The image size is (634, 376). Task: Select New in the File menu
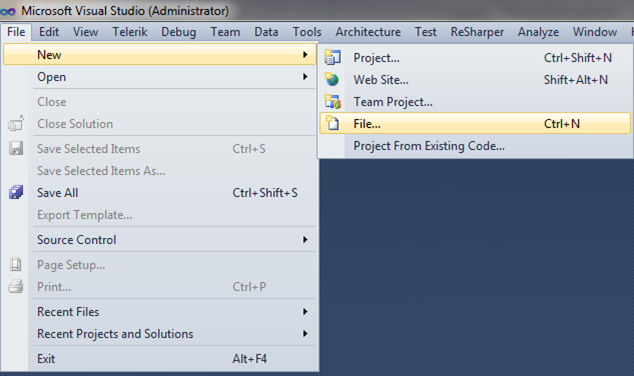coord(159,55)
